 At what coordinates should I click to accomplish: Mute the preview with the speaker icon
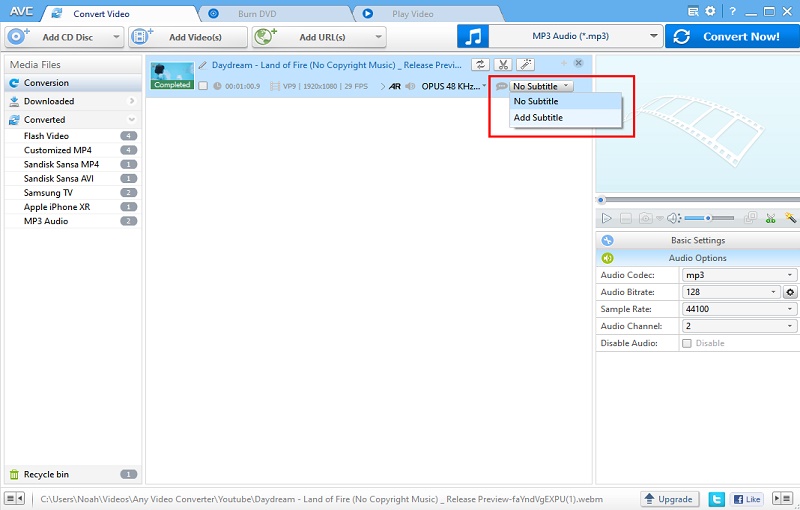tap(673, 218)
